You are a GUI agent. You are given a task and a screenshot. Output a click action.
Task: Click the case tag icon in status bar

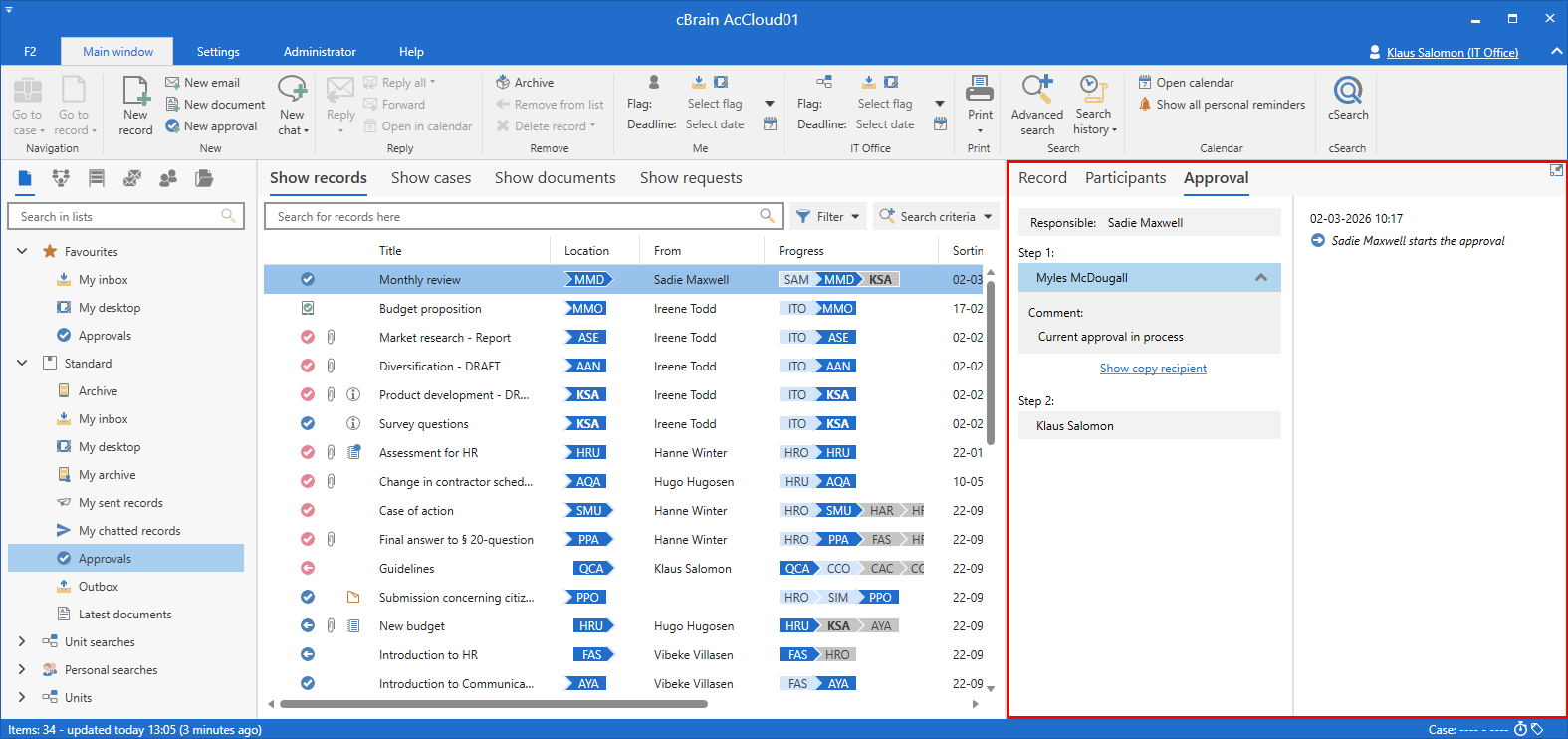point(1537,729)
